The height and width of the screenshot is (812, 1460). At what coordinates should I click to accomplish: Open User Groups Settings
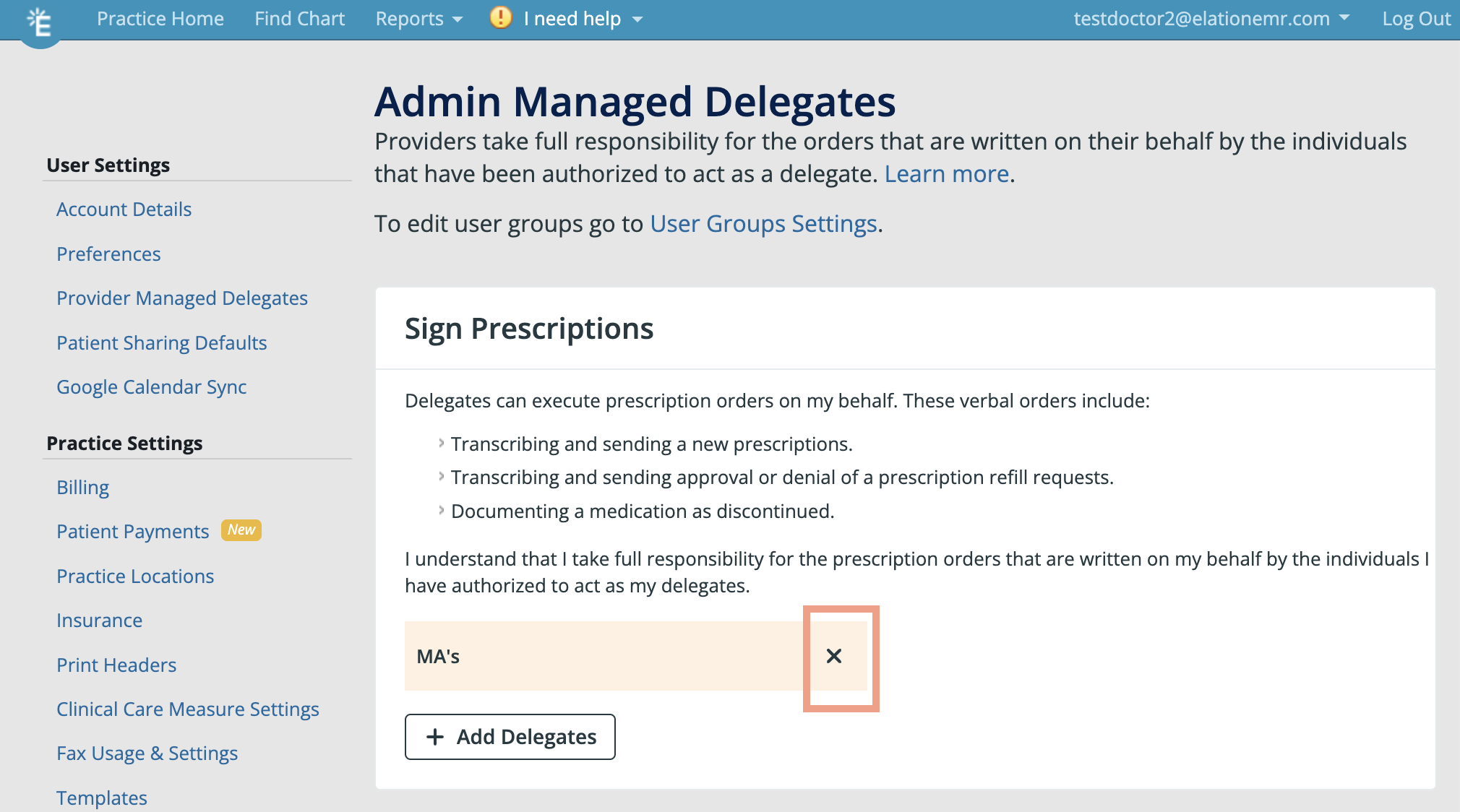[x=762, y=224]
